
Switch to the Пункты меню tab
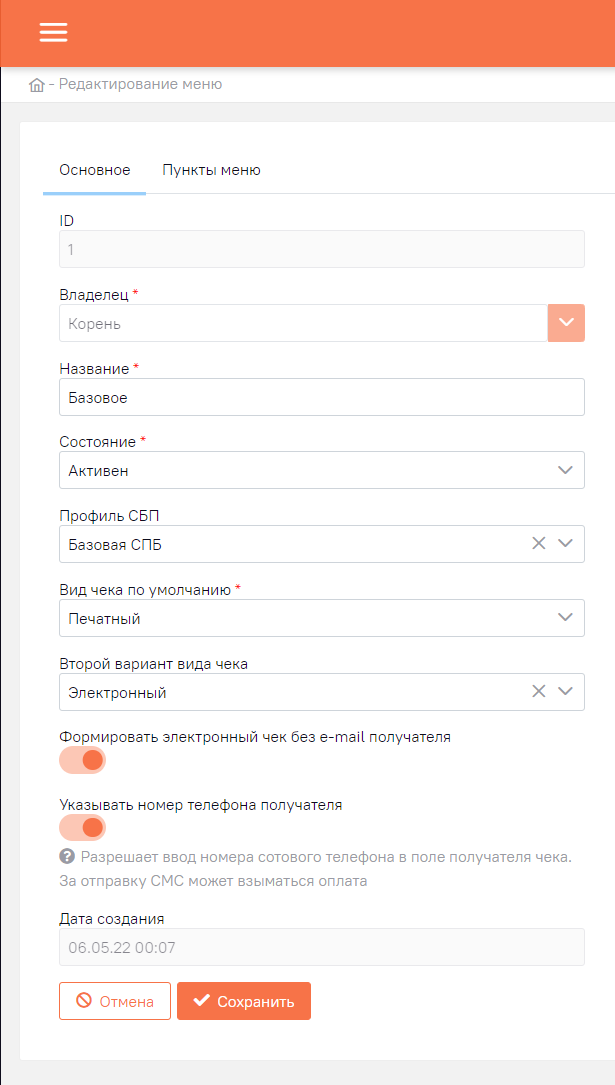[212, 170]
